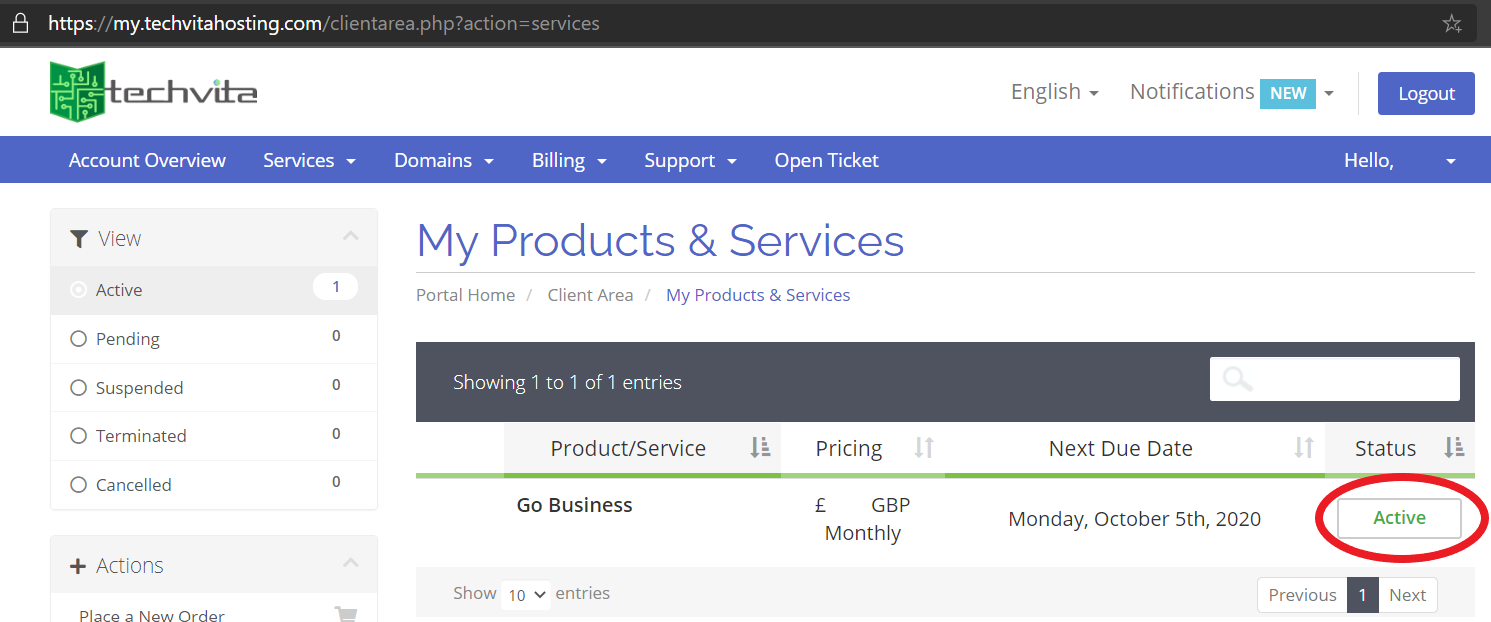The height and width of the screenshot is (622, 1491).
Task: Click the techvita logo
Action: [x=150, y=90]
